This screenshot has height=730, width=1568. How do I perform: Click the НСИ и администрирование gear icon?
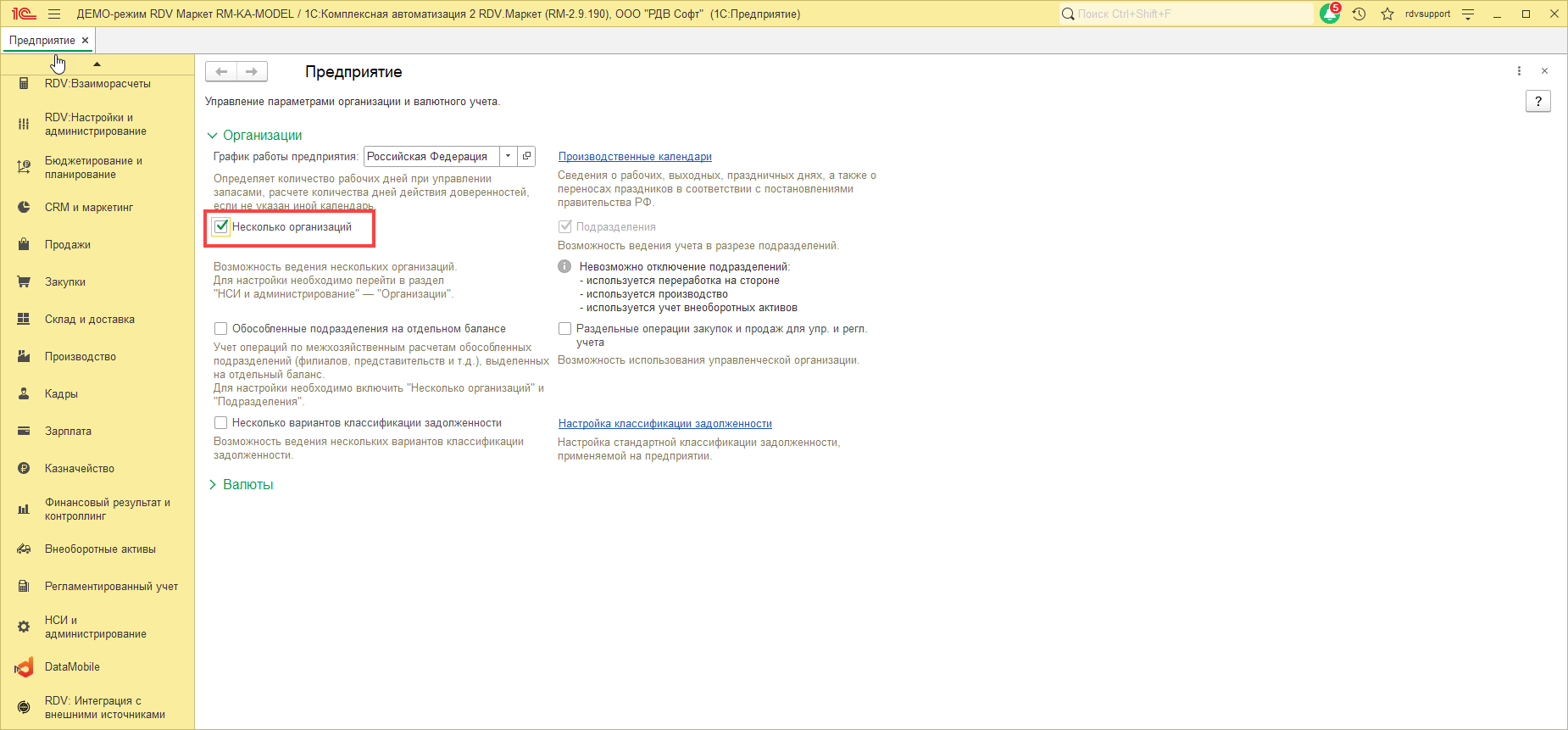[24, 627]
